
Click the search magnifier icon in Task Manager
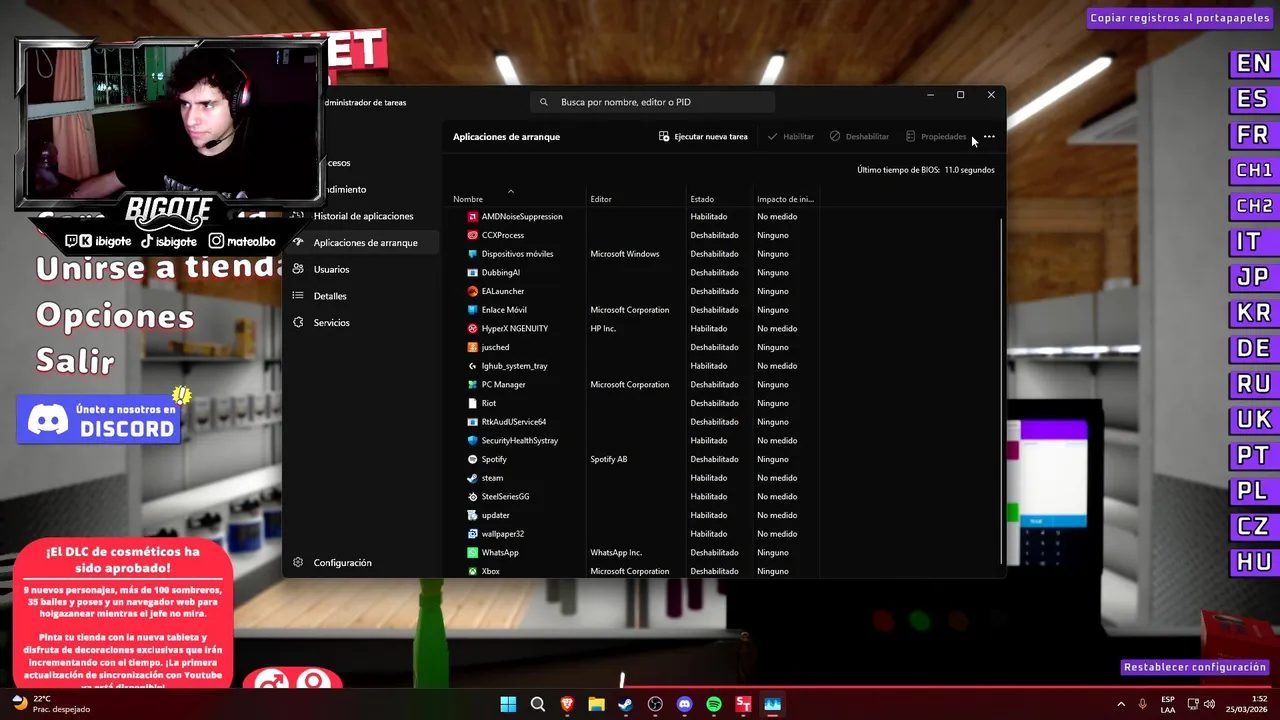(x=544, y=102)
